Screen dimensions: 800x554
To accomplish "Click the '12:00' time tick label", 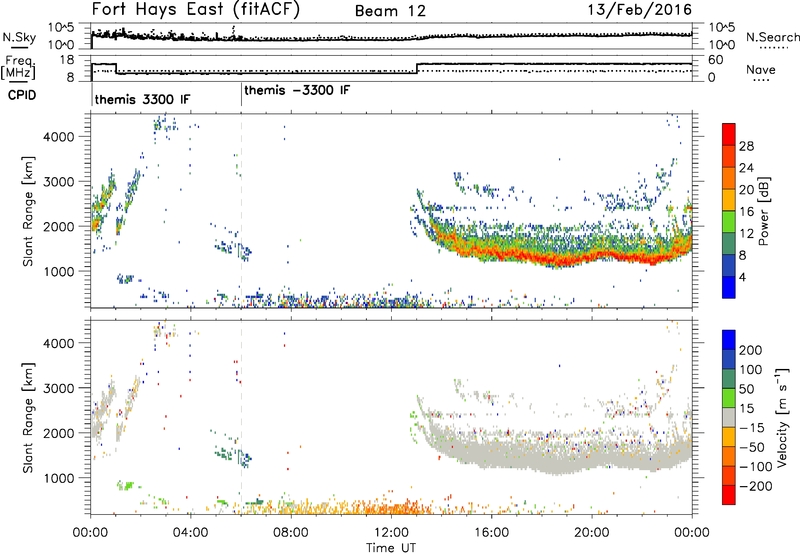I will [391, 533].
